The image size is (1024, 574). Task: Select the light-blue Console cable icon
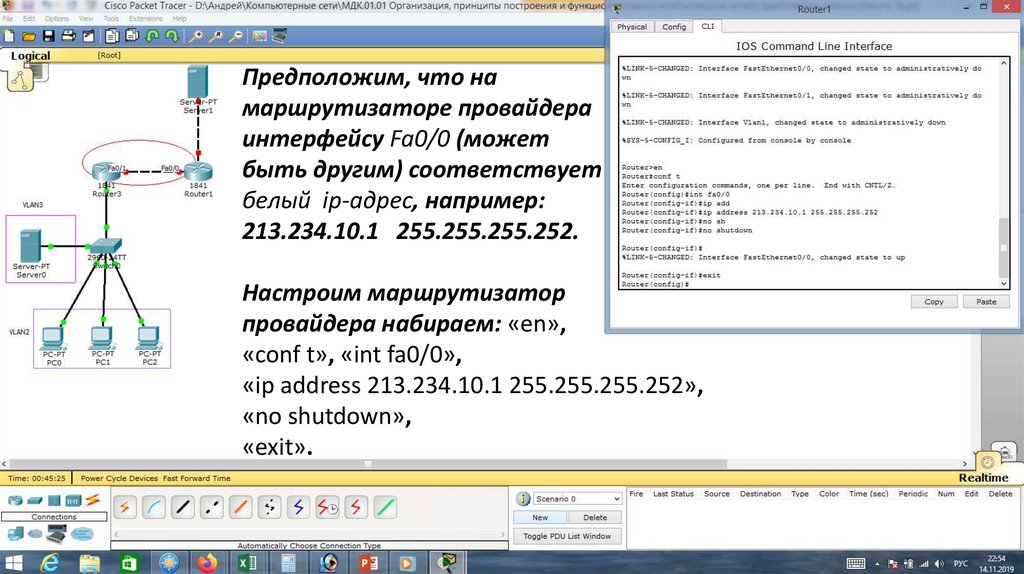tap(153, 507)
